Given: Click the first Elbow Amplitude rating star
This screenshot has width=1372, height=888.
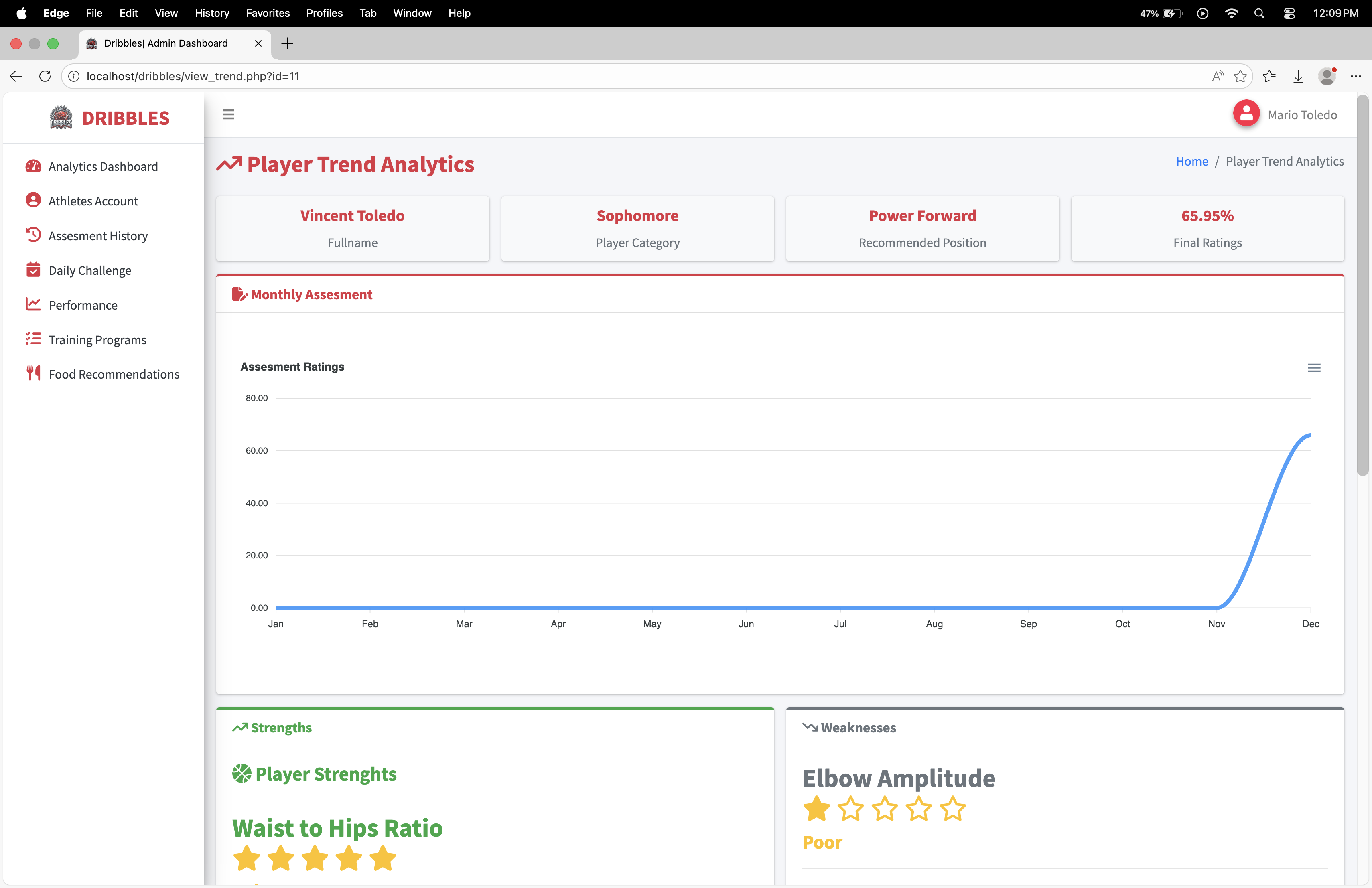Looking at the screenshot, I should tap(816, 809).
